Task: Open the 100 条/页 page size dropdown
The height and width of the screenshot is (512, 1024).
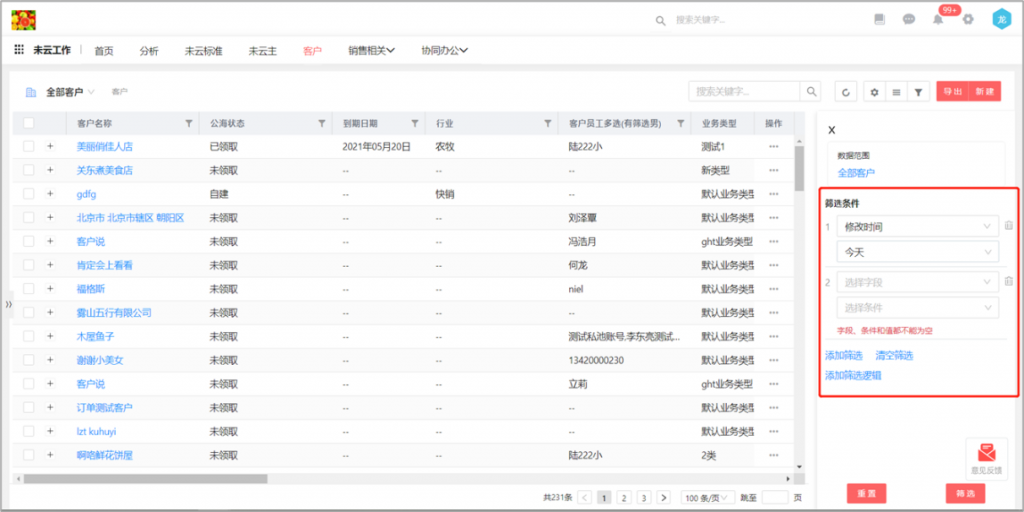Action: coord(706,497)
